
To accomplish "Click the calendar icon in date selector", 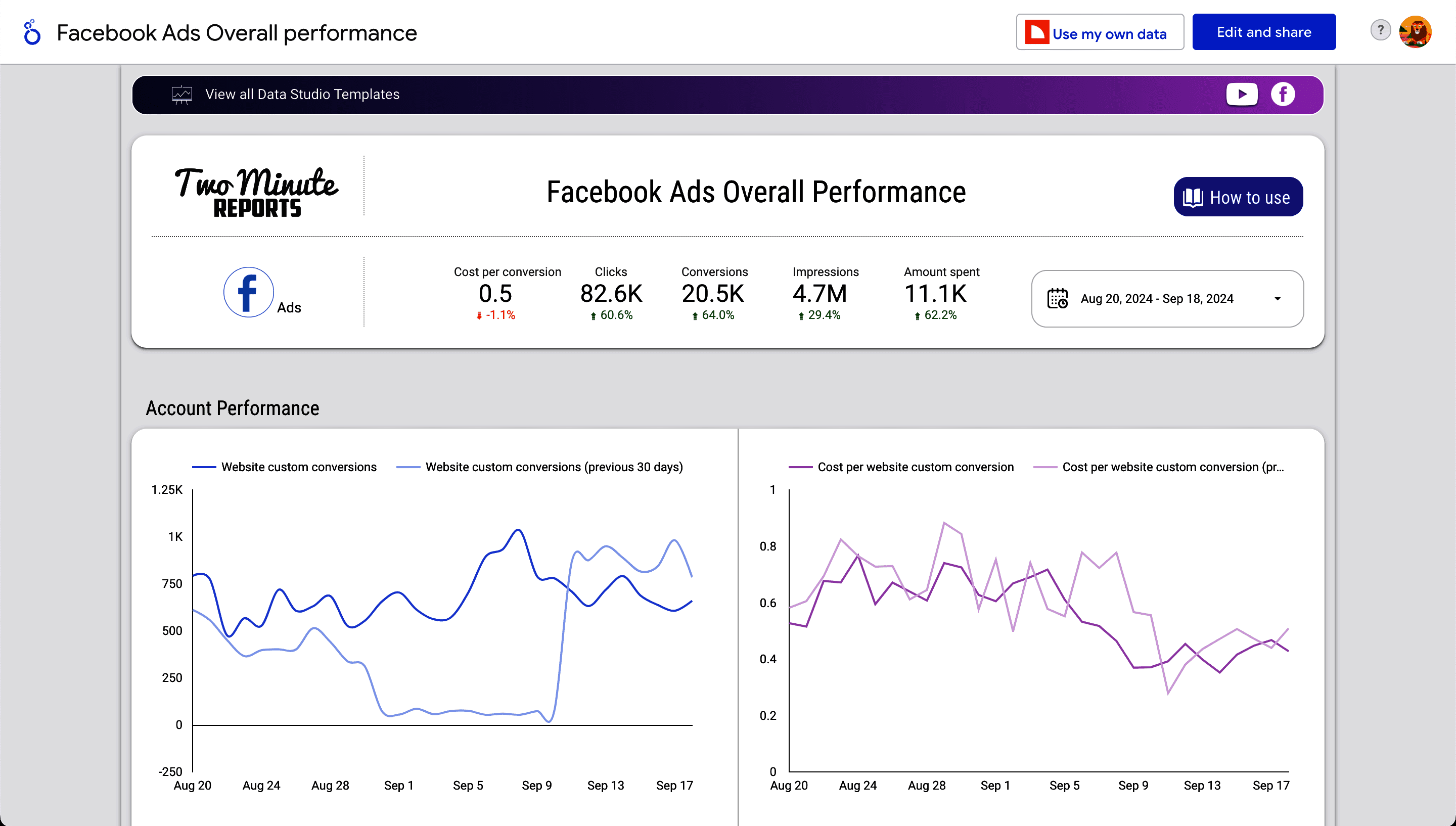I will (x=1057, y=298).
